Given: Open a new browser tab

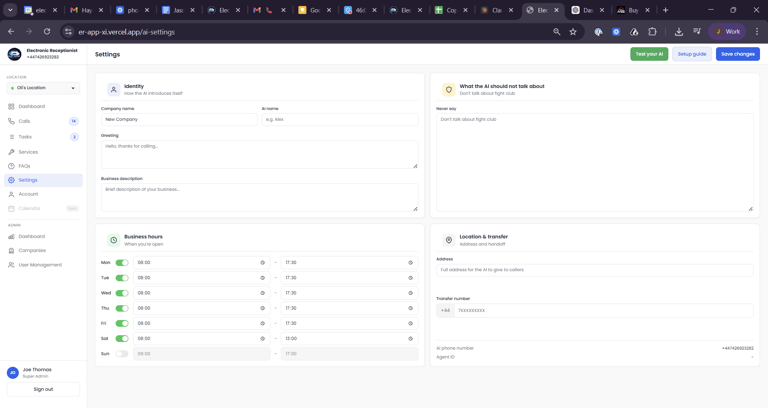Looking at the screenshot, I should 665,10.
